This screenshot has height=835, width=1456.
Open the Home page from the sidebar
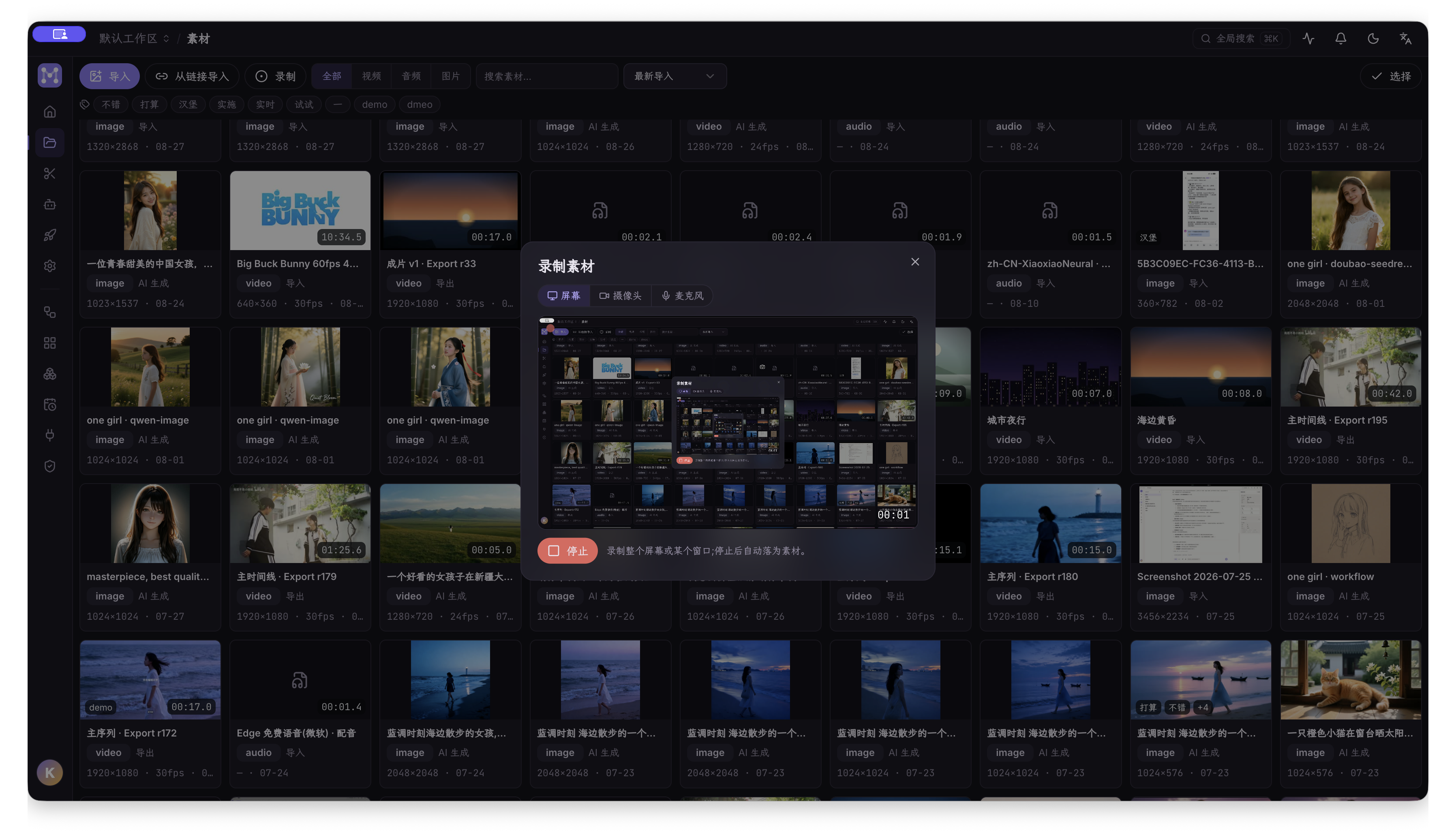[x=50, y=111]
